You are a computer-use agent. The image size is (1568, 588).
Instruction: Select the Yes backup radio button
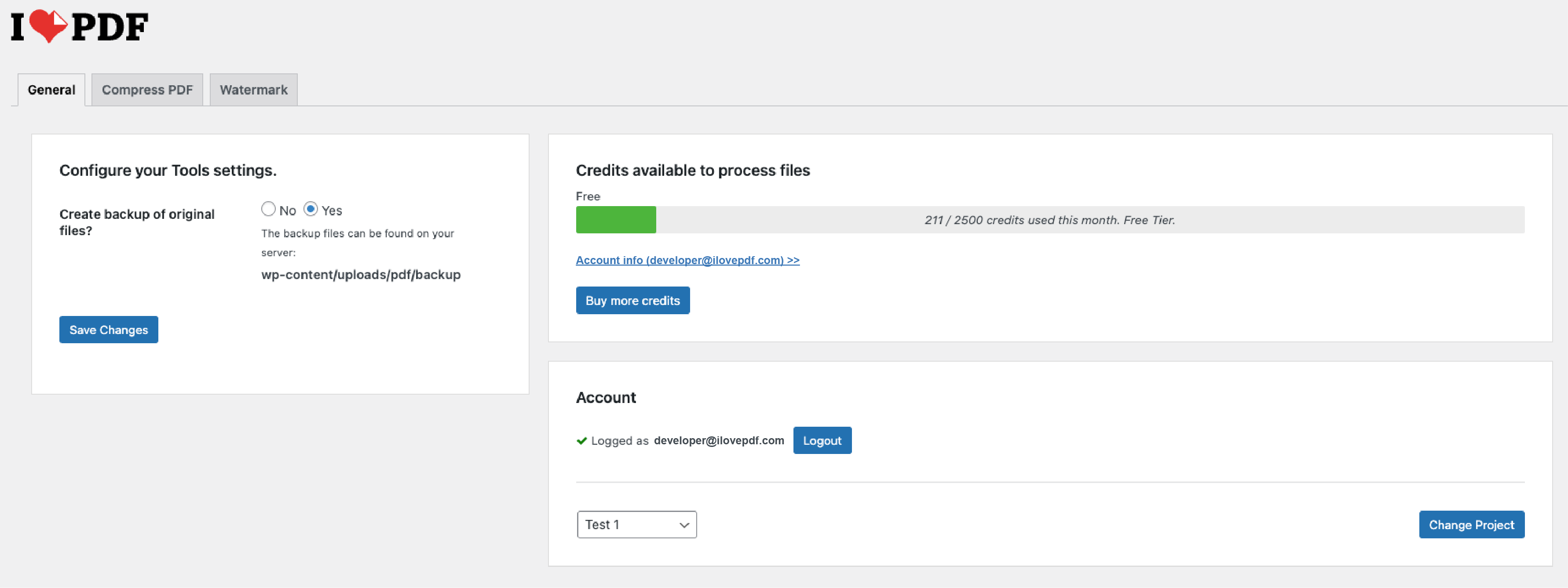coord(311,209)
